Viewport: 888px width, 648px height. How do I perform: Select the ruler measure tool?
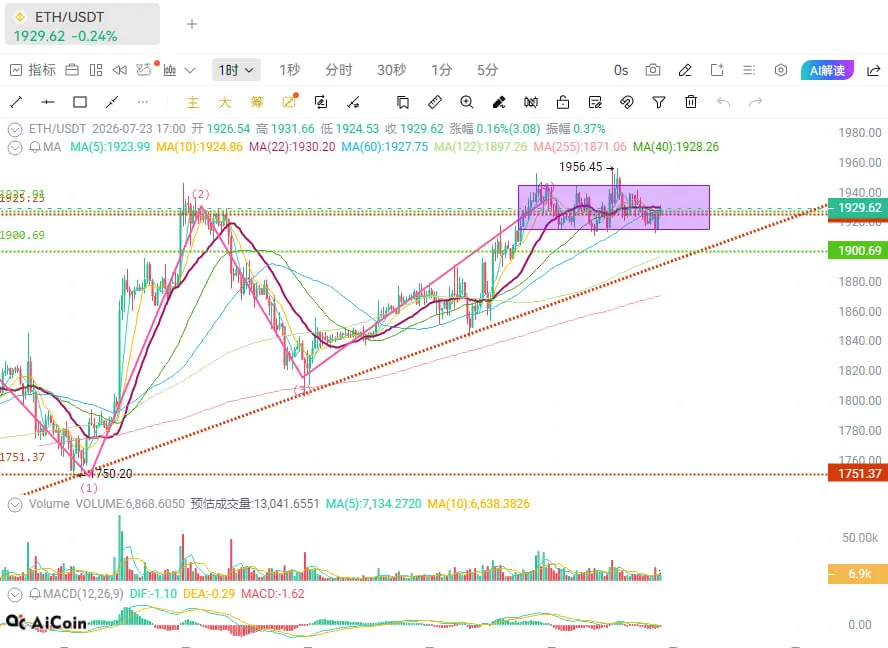tap(434, 103)
